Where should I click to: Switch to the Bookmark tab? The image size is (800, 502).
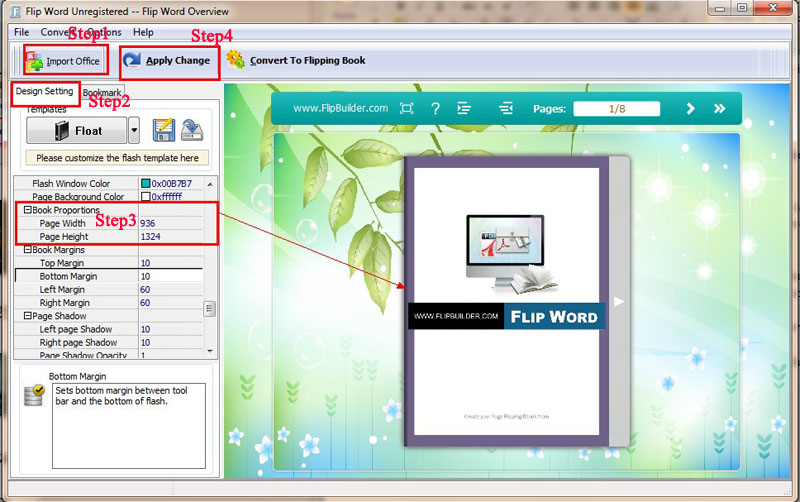[x=102, y=93]
